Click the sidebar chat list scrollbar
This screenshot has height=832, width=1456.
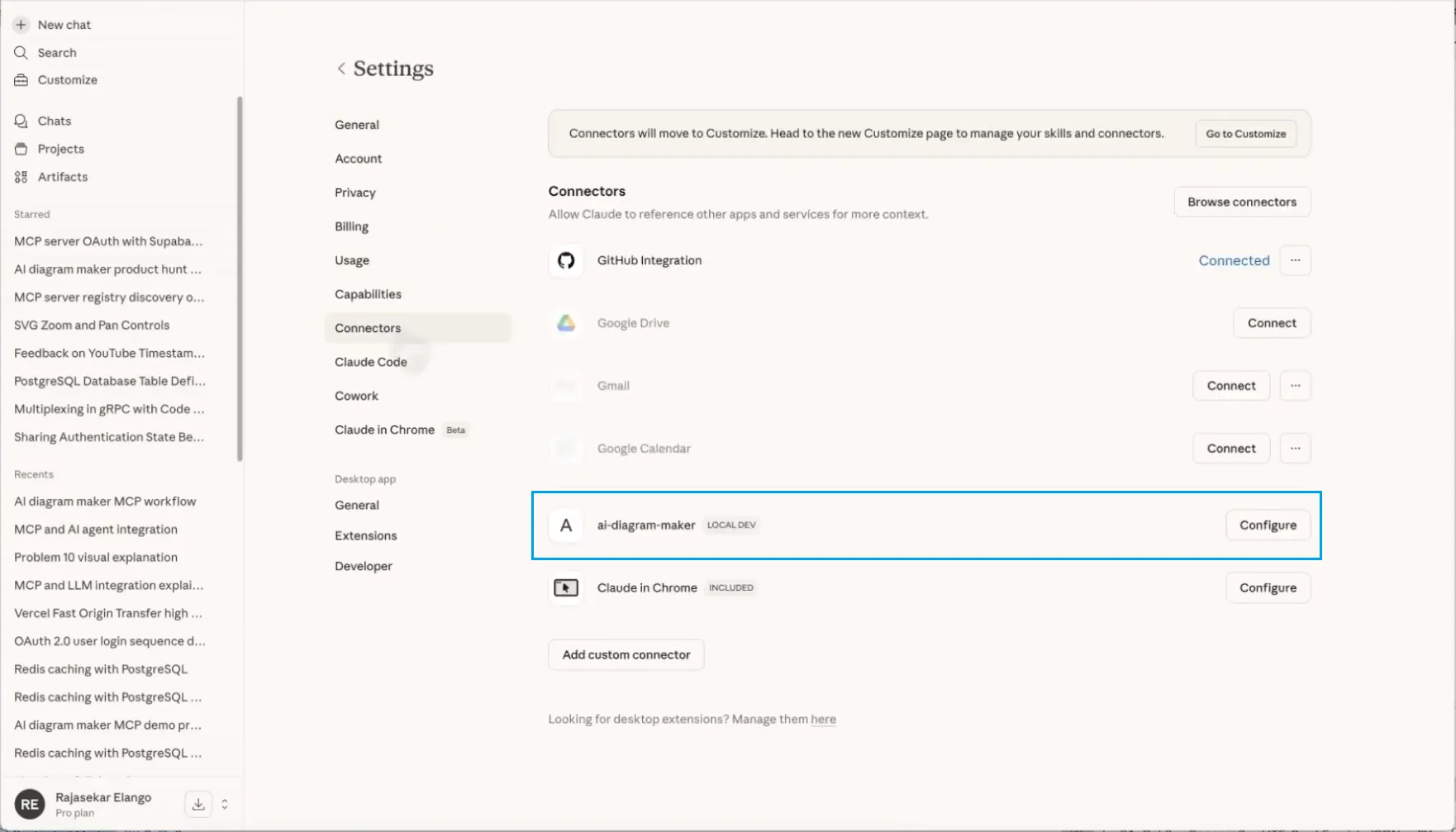tap(240, 279)
